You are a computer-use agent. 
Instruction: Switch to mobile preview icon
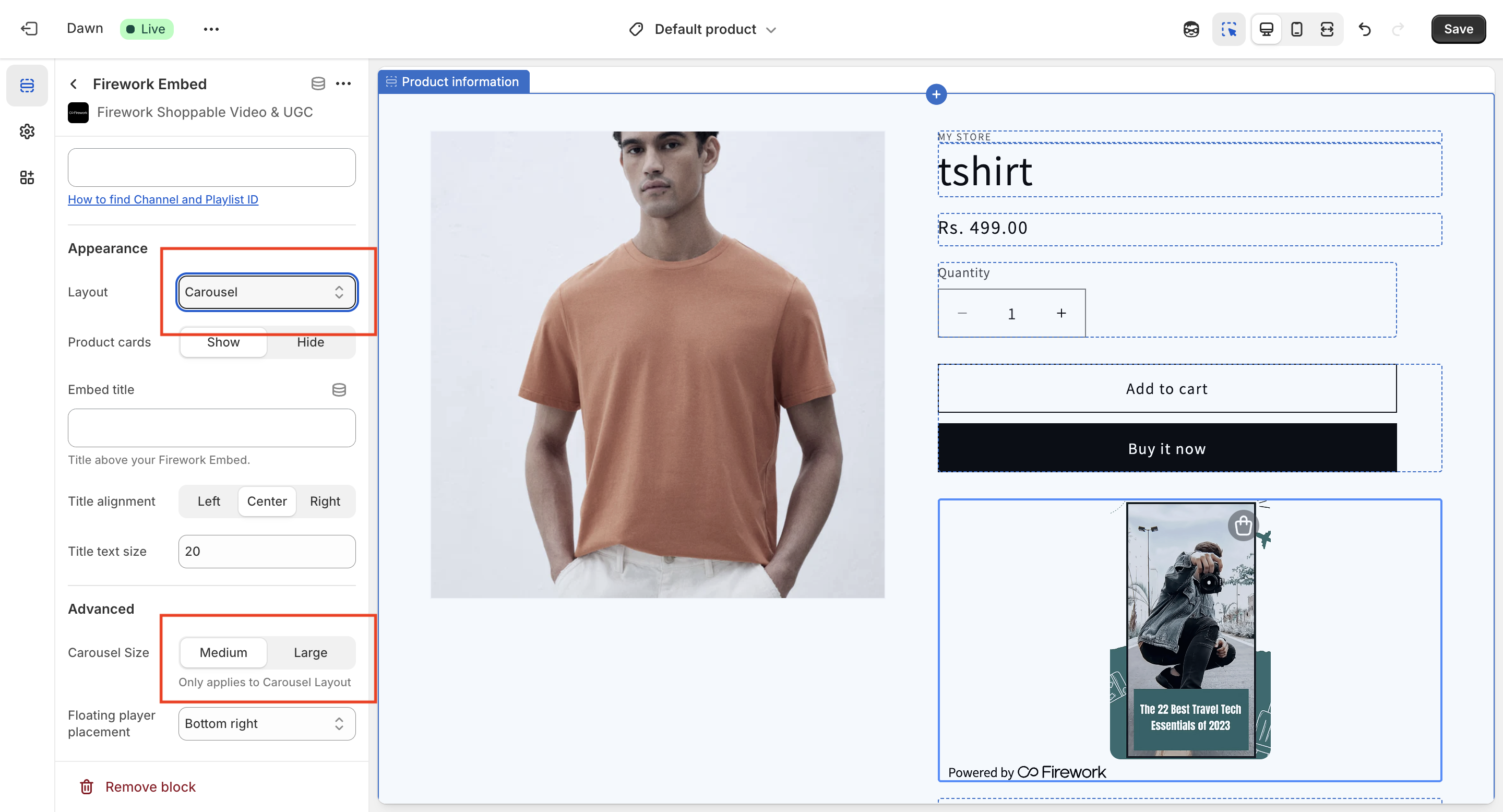coord(1296,29)
